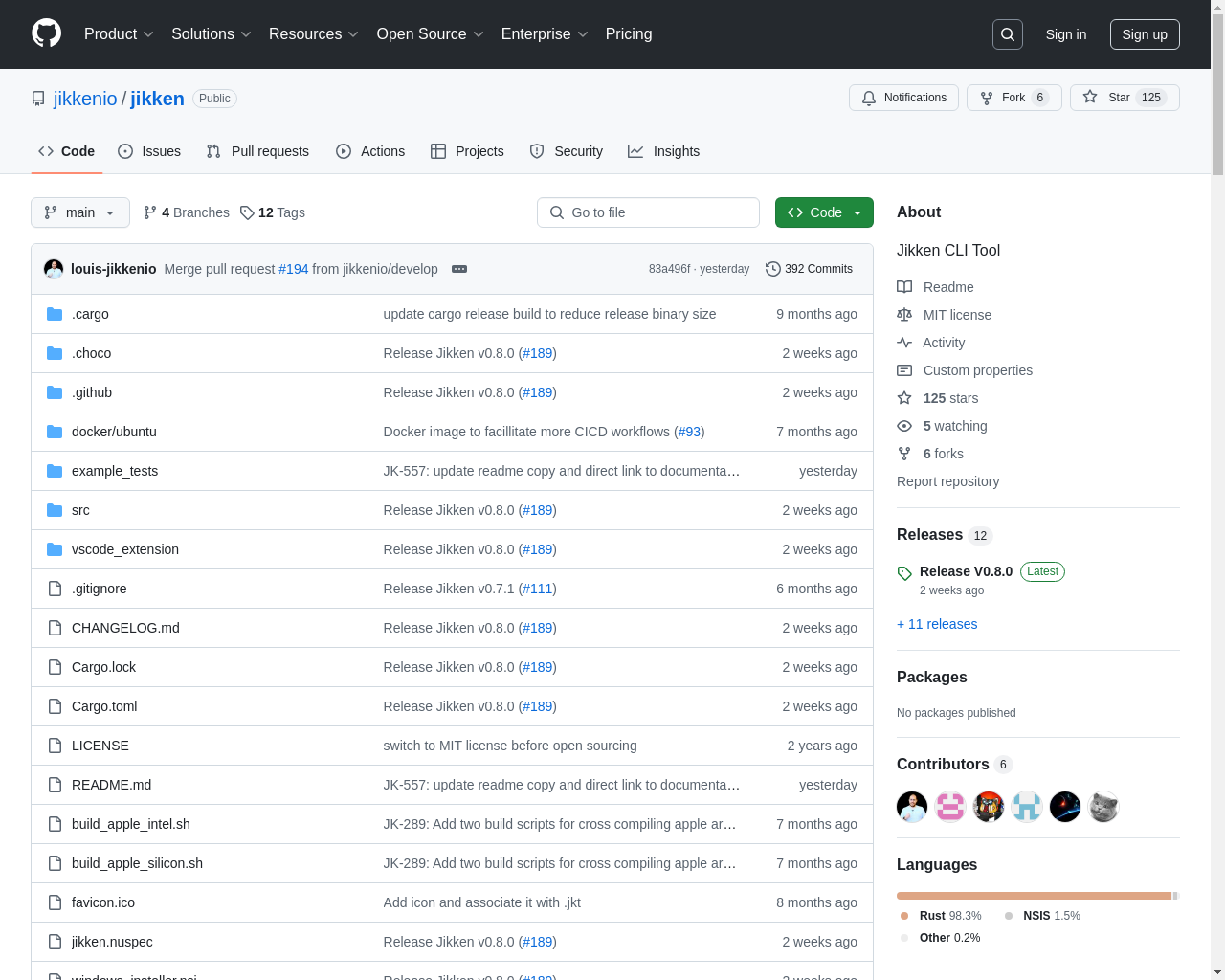Open the search magnifier button

[x=1008, y=34]
